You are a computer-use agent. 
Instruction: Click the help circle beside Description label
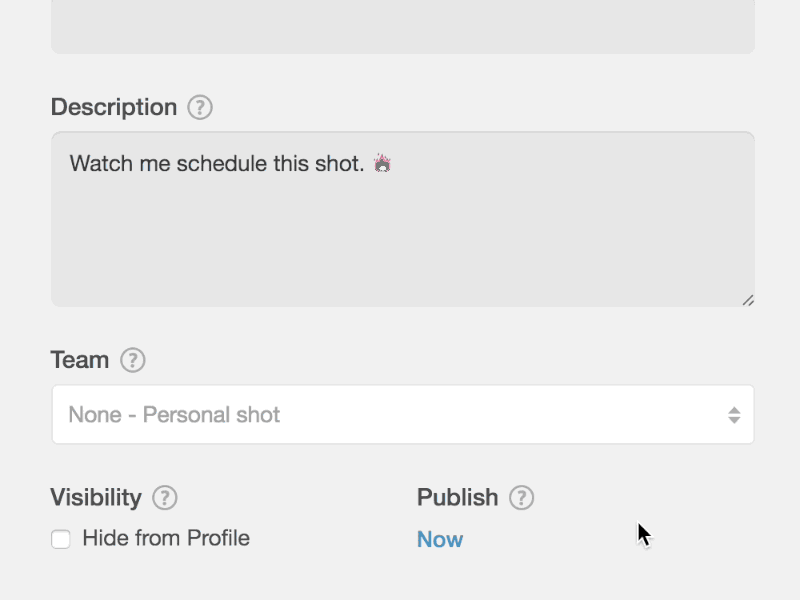coord(199,107)
